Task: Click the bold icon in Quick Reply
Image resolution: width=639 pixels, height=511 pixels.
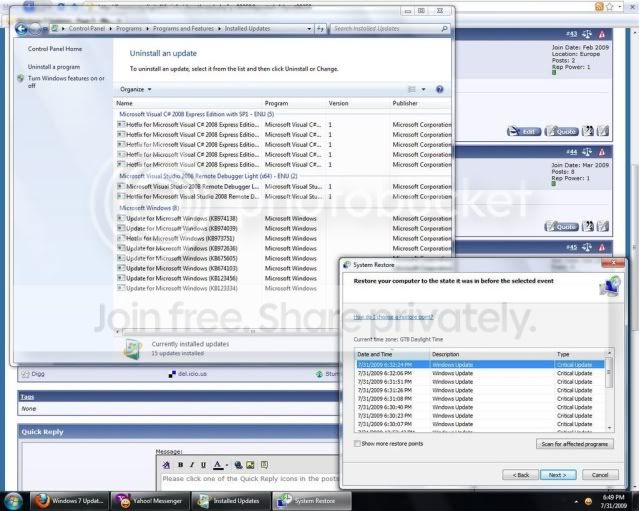Action: [180, 465]
